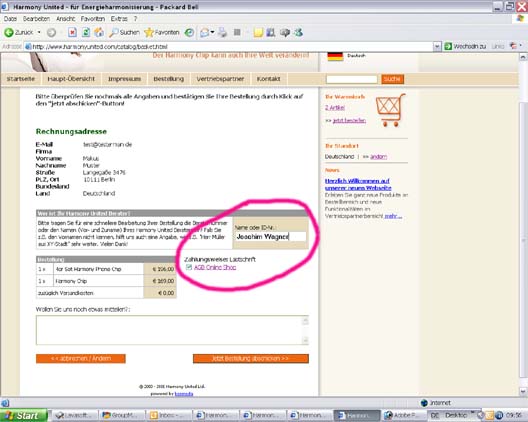Follow the jetzt bestellen link
The height and width of the screenshot is (422, 528).
[349, 120]
